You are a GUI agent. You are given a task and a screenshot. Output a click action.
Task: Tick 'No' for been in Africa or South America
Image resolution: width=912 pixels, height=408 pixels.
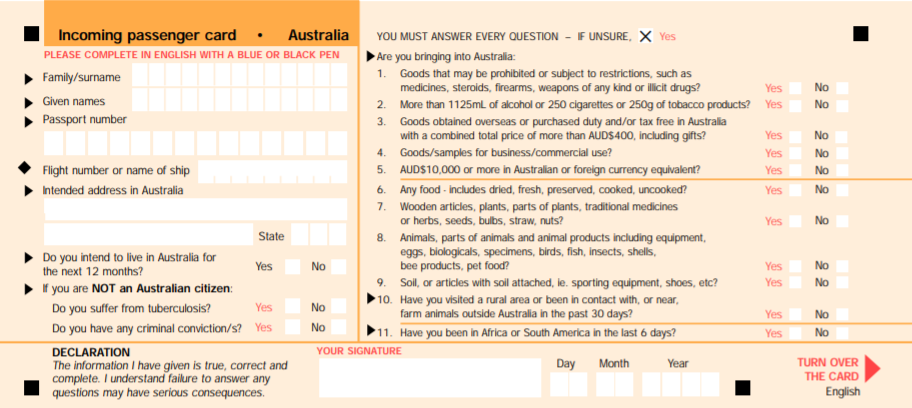coord(842,333)
